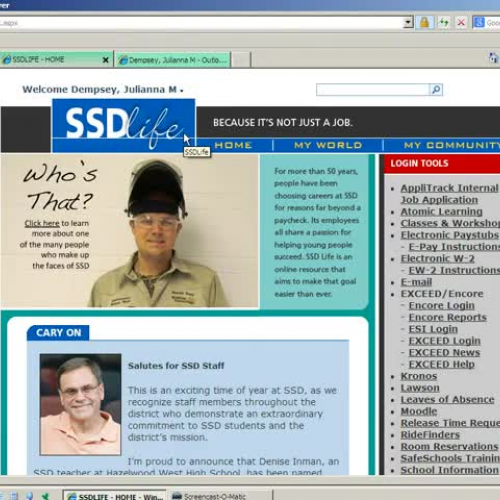This screenshot has width=500, height=500.
Task: Click the home icon in browser toolbar
Action: click(x=493, y=58)
